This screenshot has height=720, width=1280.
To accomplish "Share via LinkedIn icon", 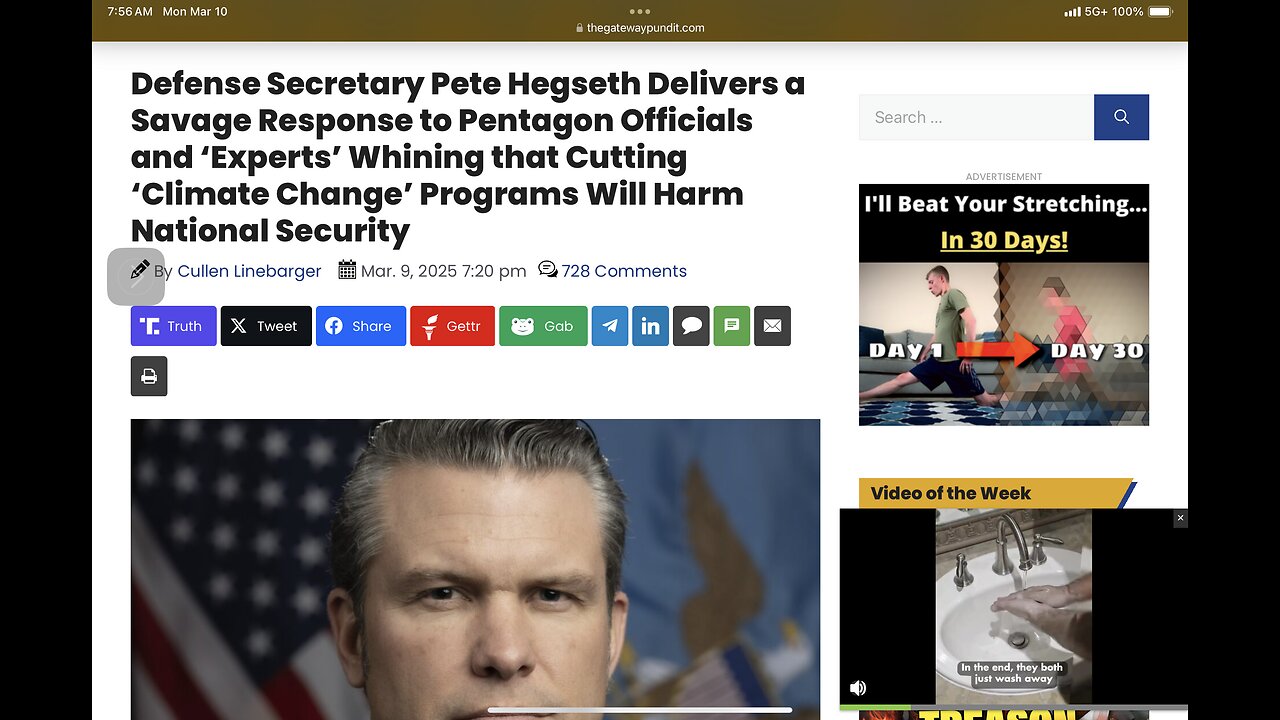I will pyautogui.click(x=650, y=326).
